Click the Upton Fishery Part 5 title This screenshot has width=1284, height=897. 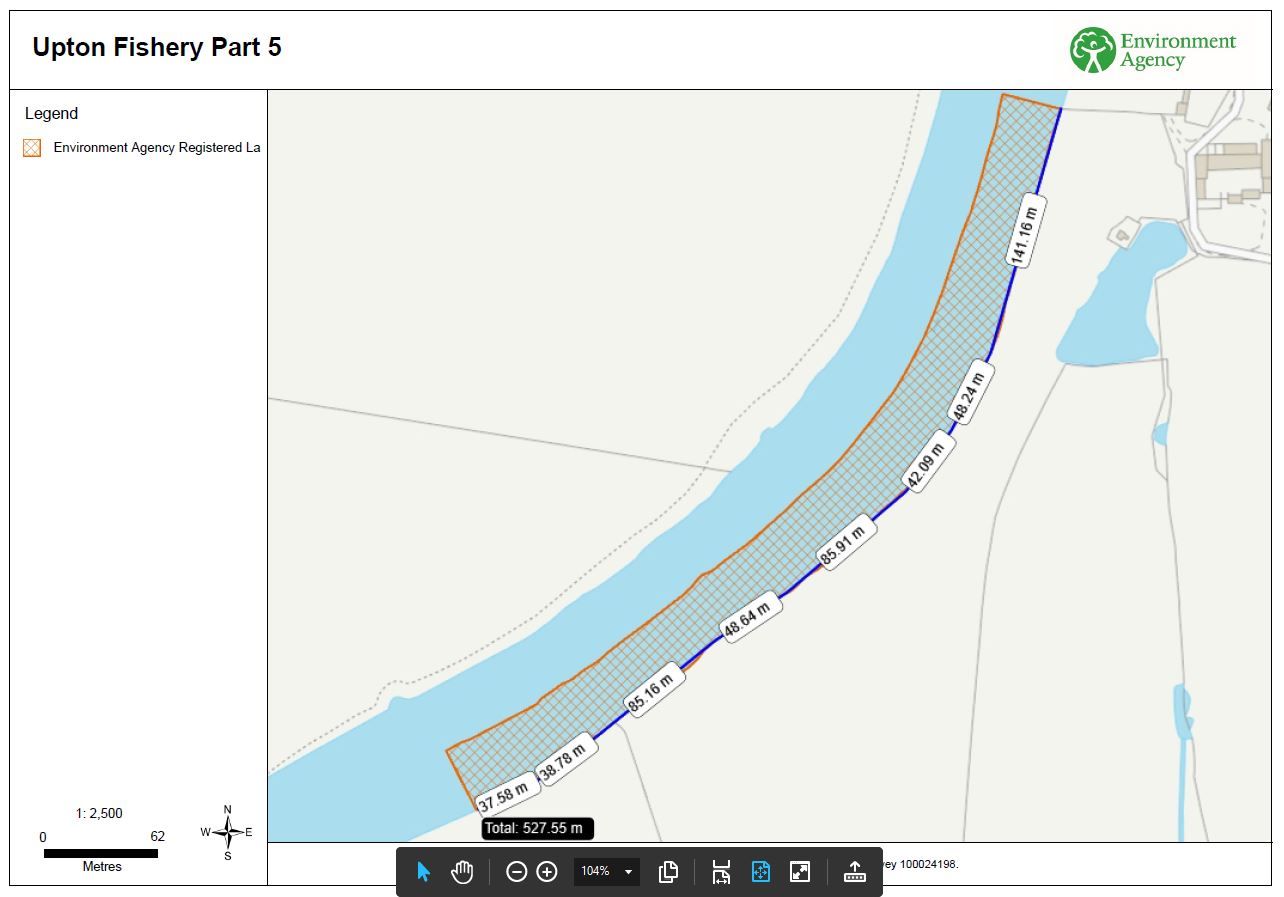157,47
